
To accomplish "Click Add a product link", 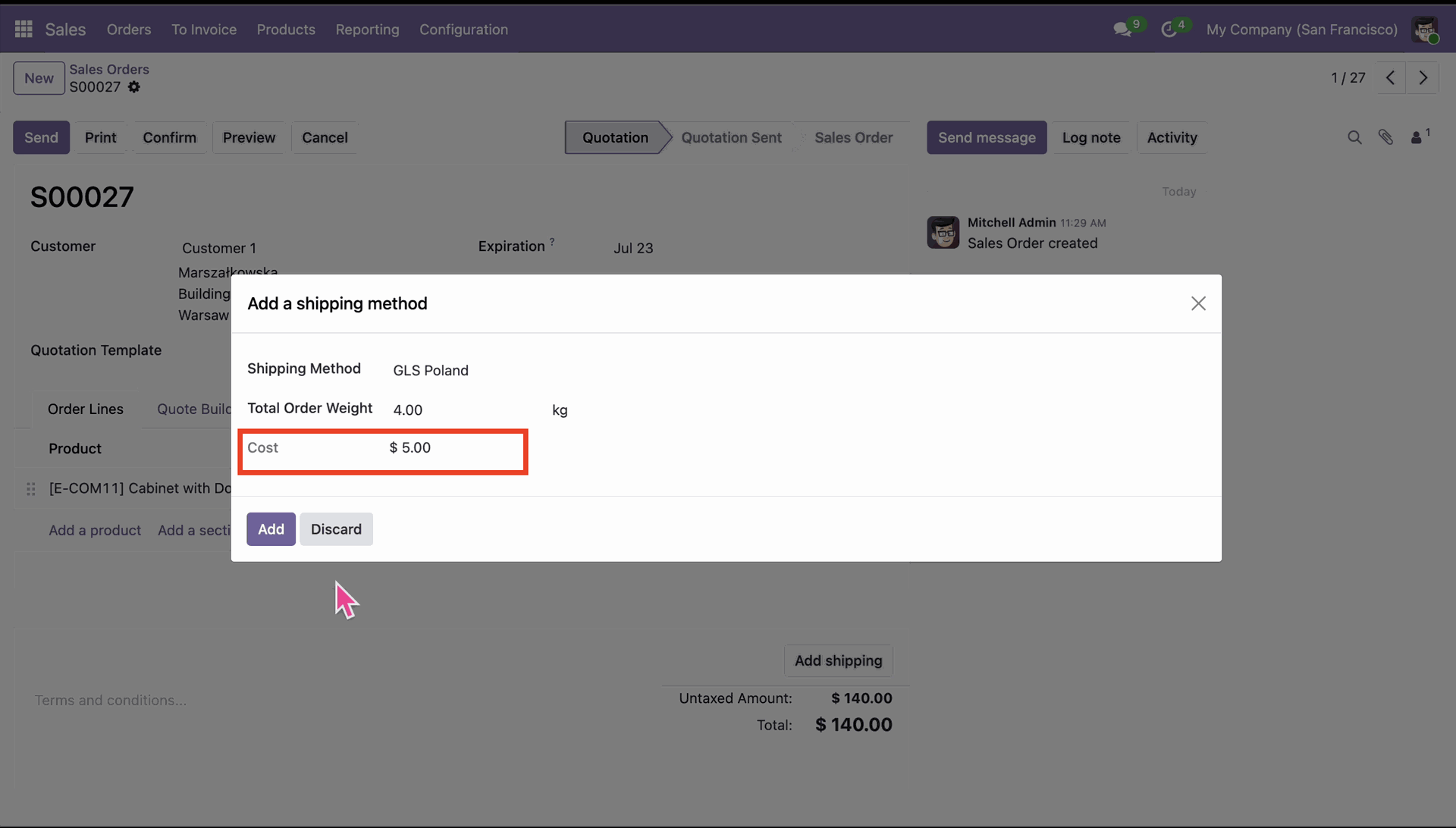I will 95,530.
